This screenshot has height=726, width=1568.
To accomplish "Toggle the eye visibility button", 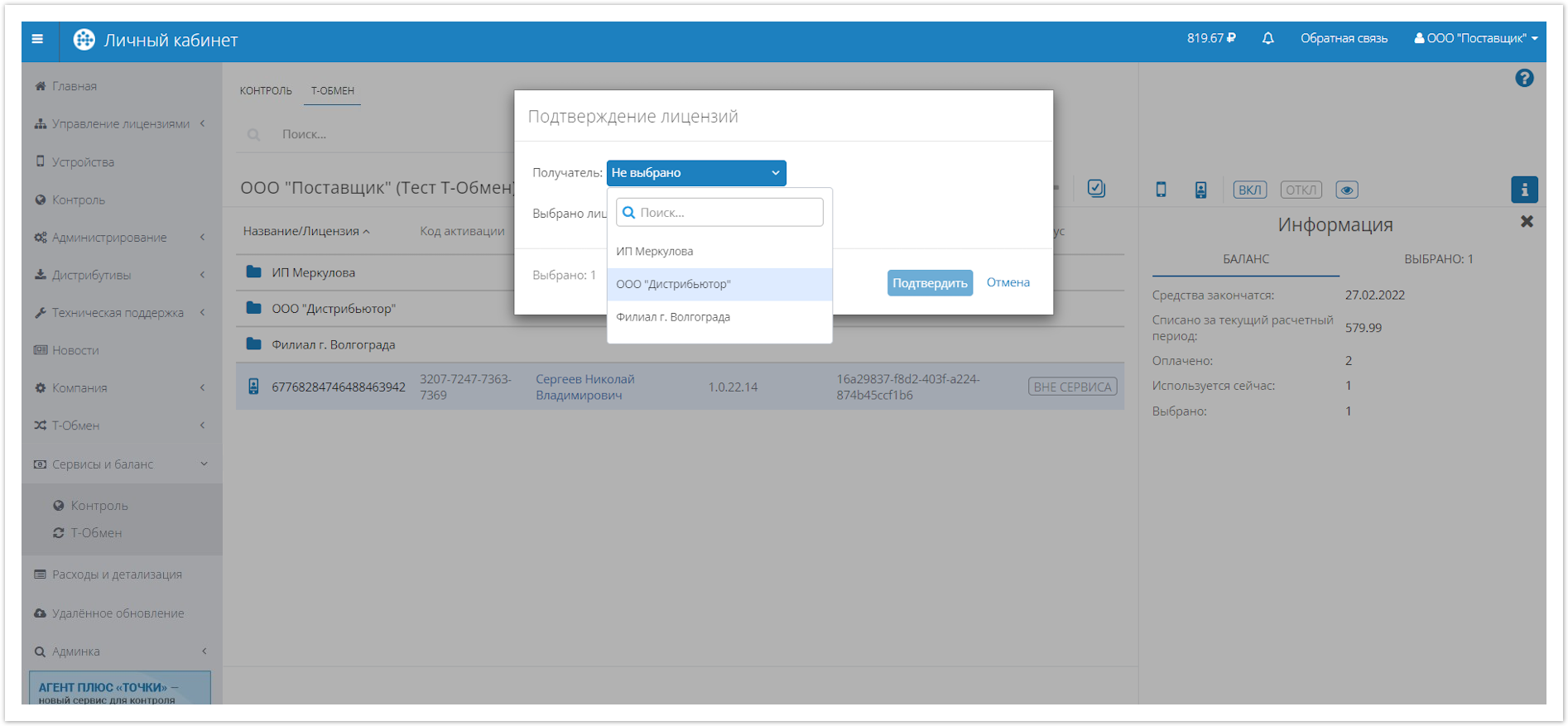I will pos(1347,190).
